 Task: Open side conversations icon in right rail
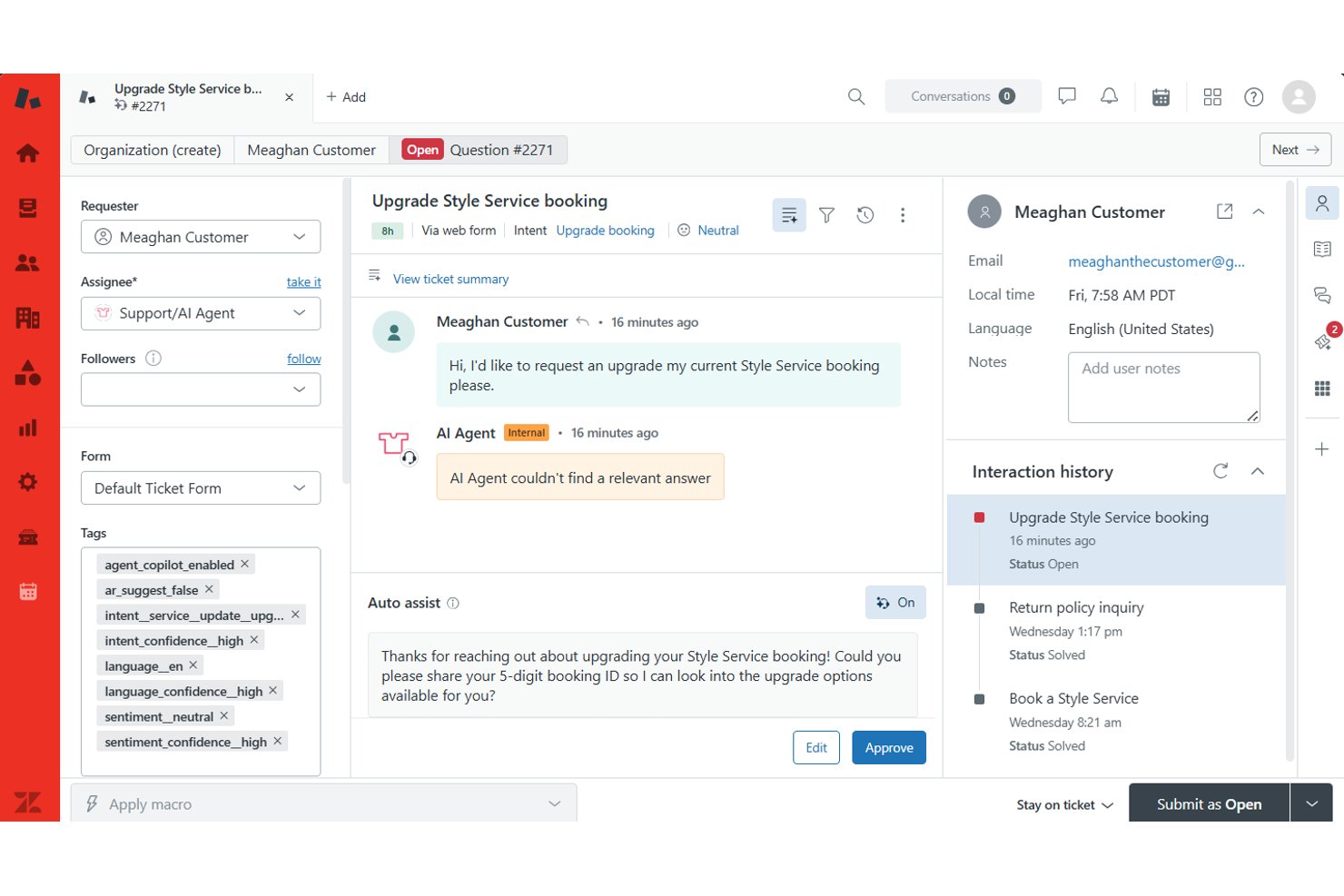[x=1322, y=295]
